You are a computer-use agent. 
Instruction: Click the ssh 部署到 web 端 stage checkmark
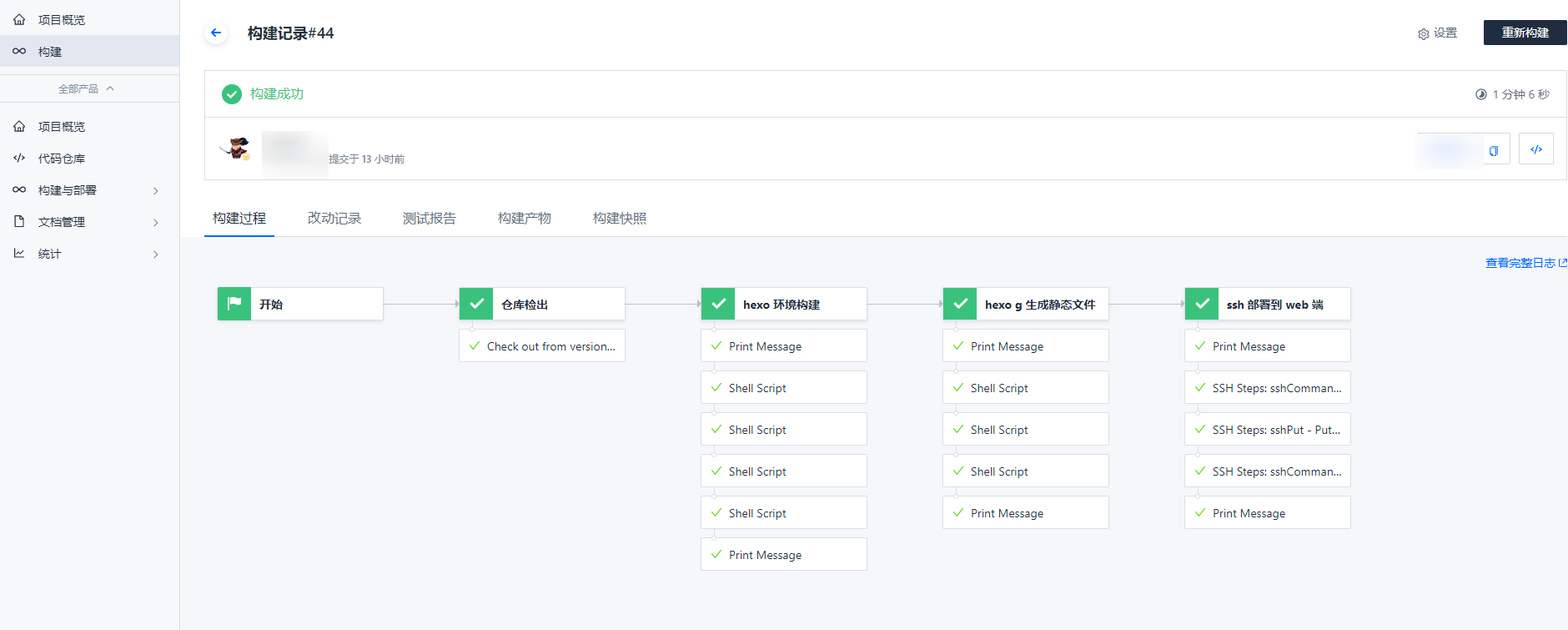click(x=1202, y=304)
